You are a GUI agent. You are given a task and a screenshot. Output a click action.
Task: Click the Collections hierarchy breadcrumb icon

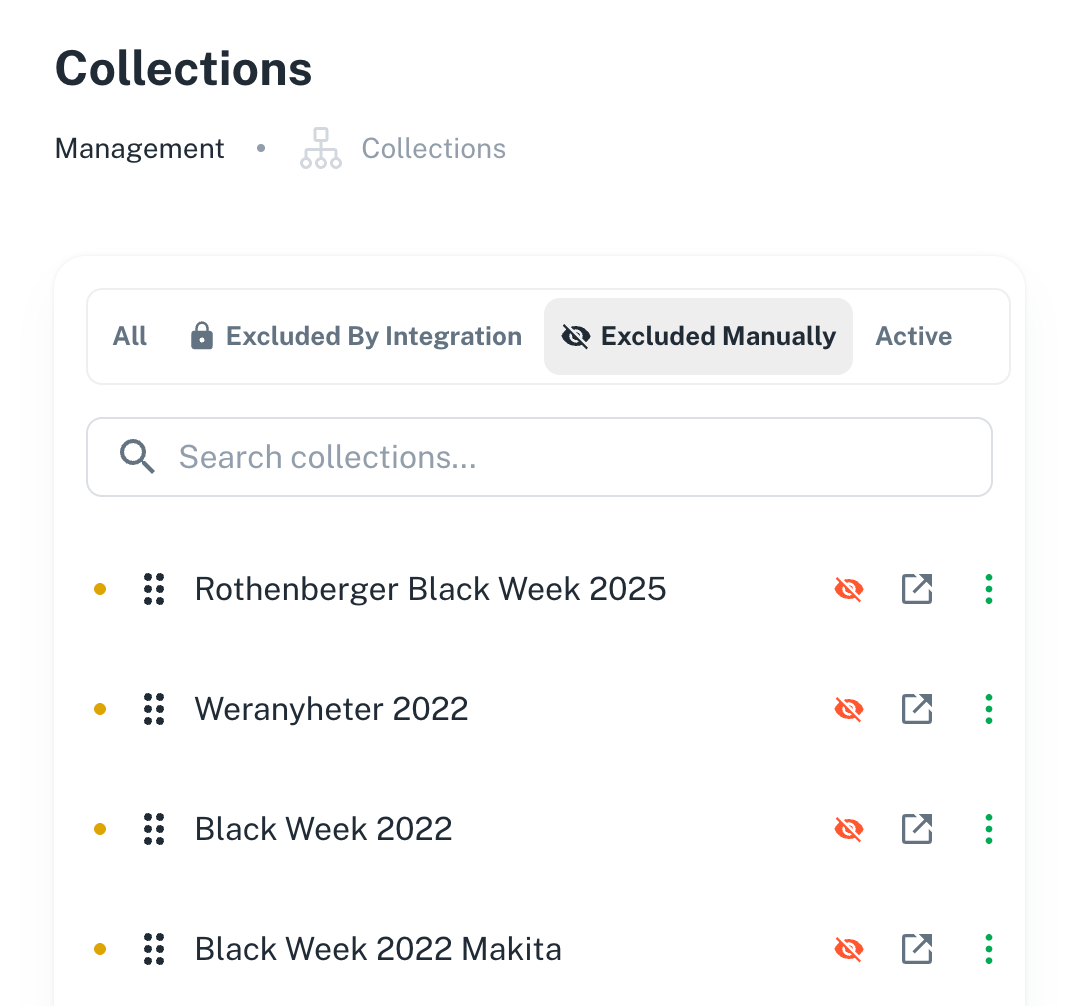(x=321, y=148)
